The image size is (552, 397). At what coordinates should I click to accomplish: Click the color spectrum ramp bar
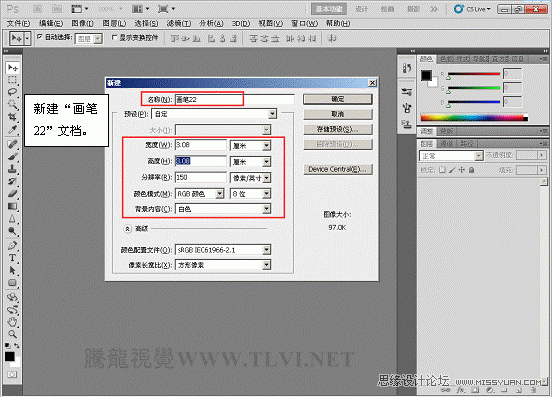point(474,118)
